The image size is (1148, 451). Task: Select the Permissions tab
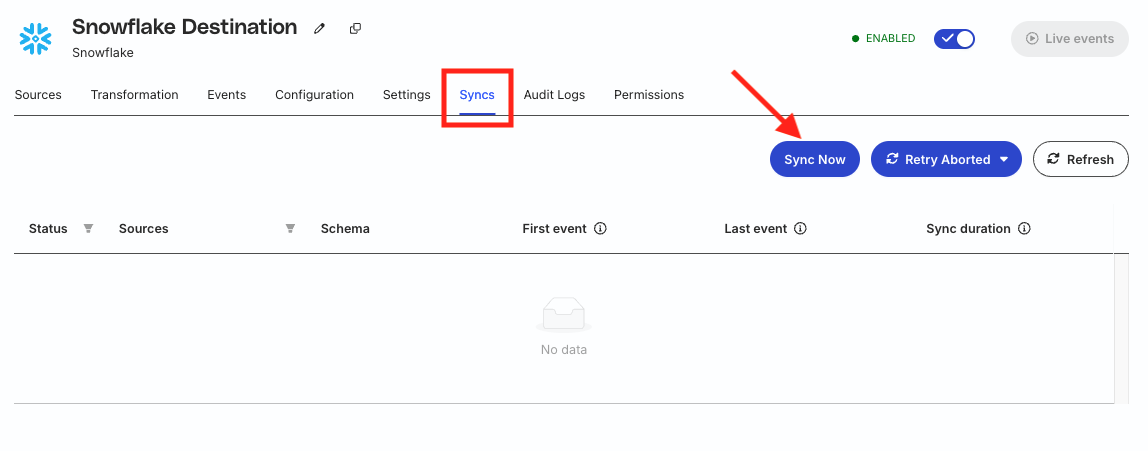(x=649, y=95)
